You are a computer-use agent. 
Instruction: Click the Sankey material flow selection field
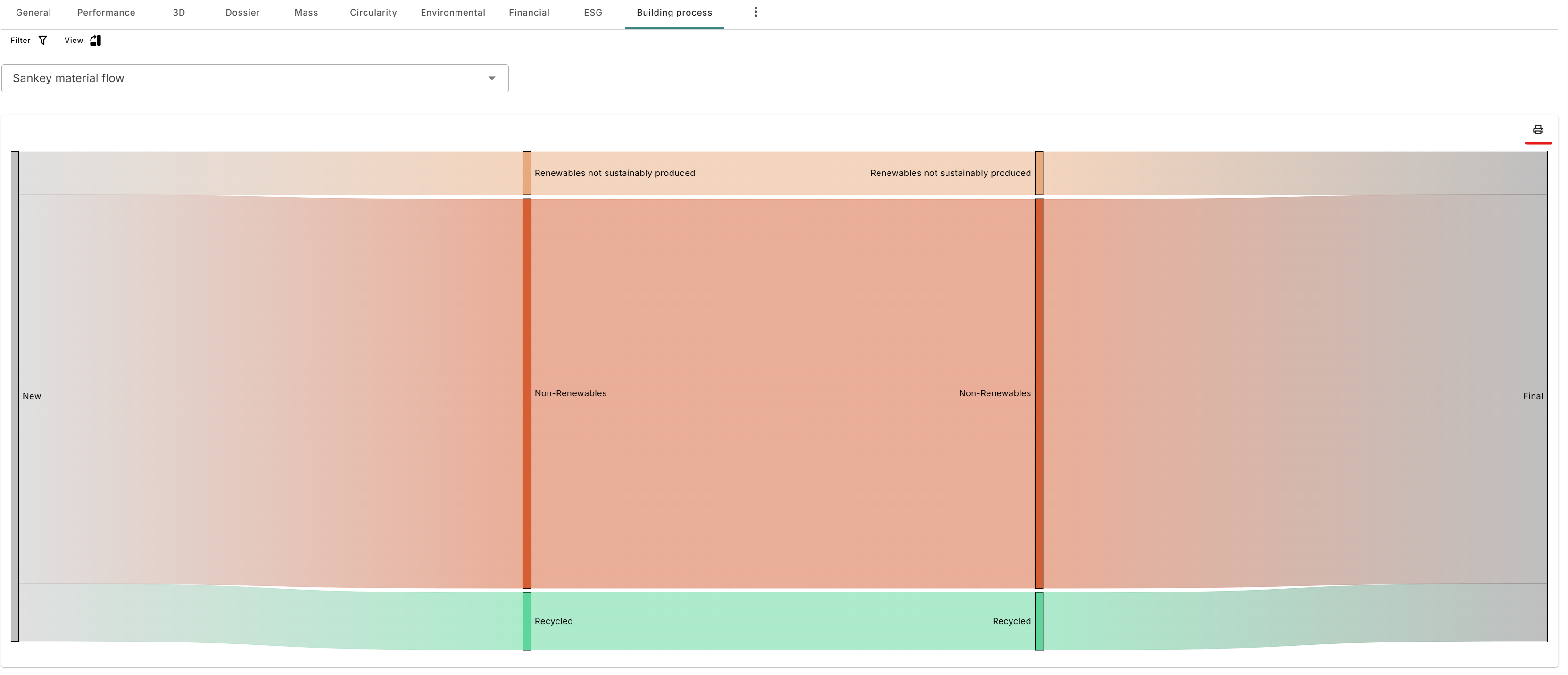(x=255, y=78)
